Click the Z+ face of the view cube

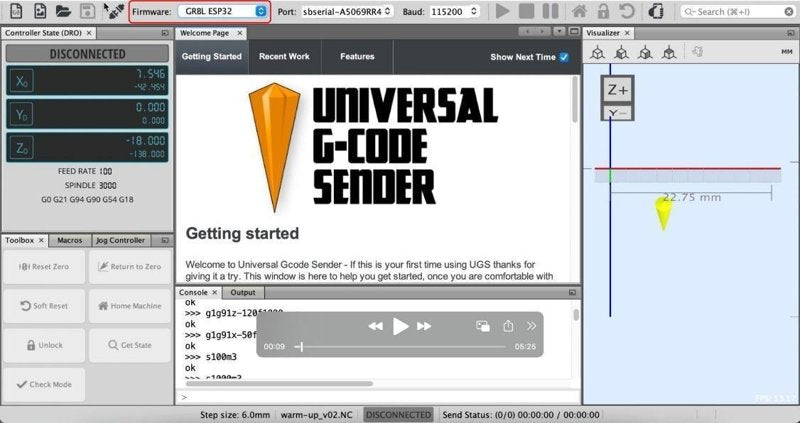click(x=617, y=90)
